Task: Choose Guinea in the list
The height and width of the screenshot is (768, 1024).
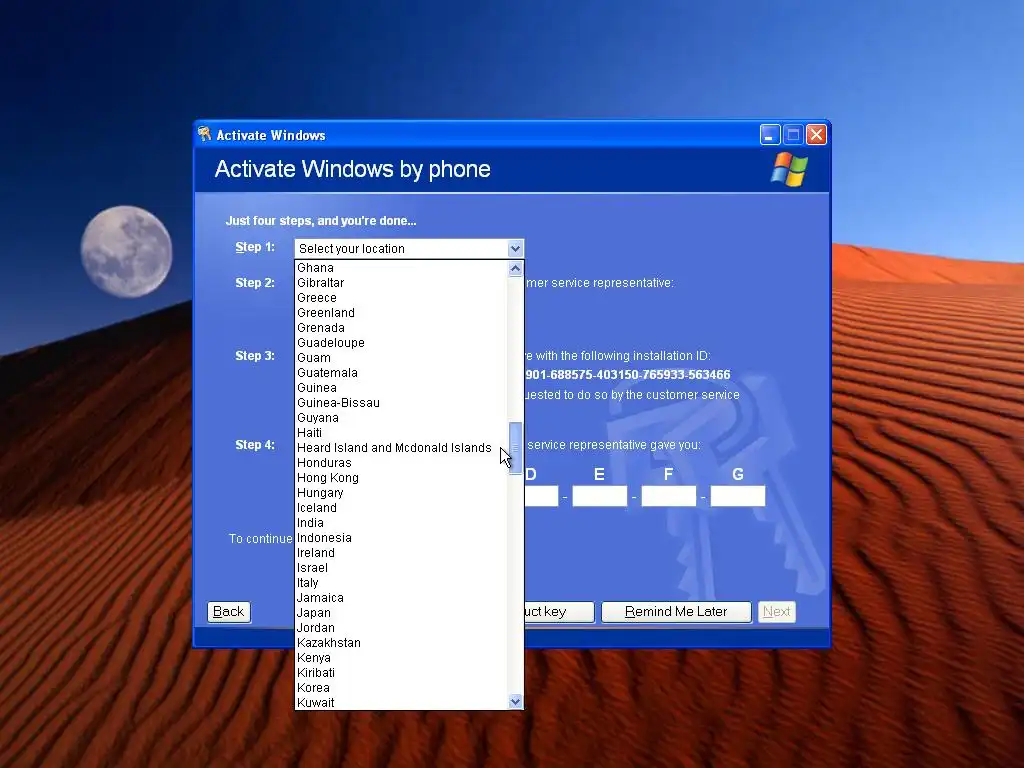Action: 401,388
